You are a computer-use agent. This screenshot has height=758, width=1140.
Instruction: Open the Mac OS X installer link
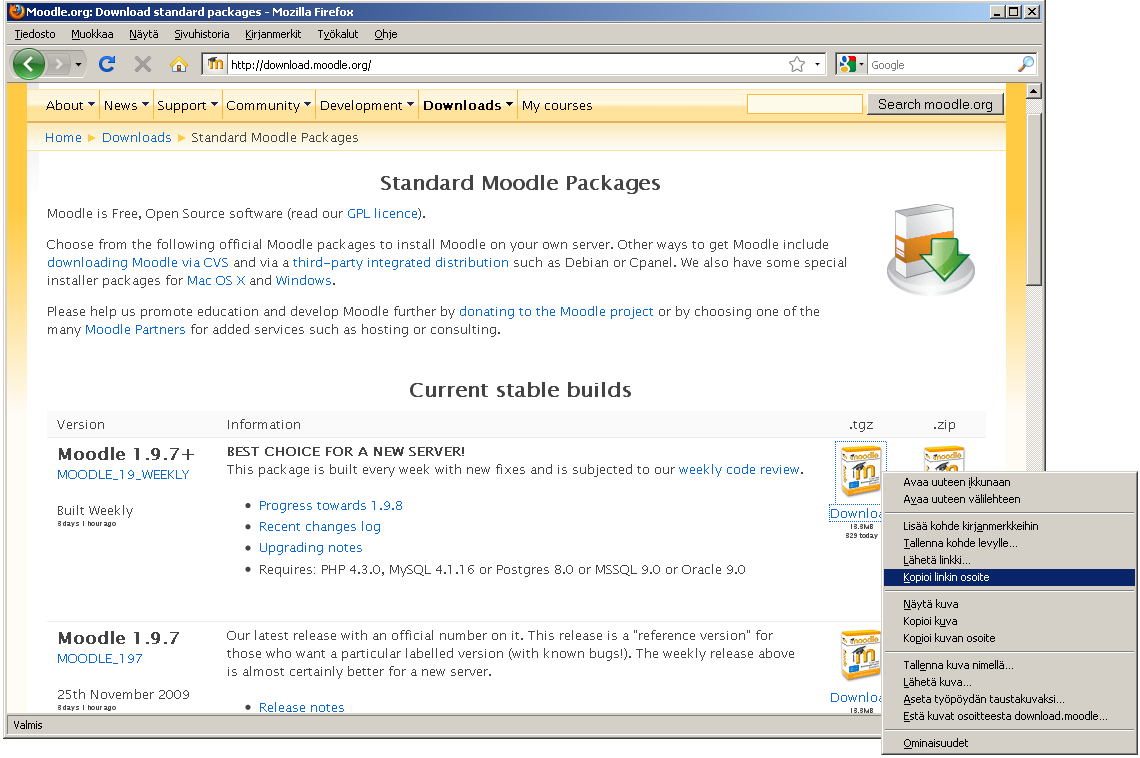tap(216, 281)
